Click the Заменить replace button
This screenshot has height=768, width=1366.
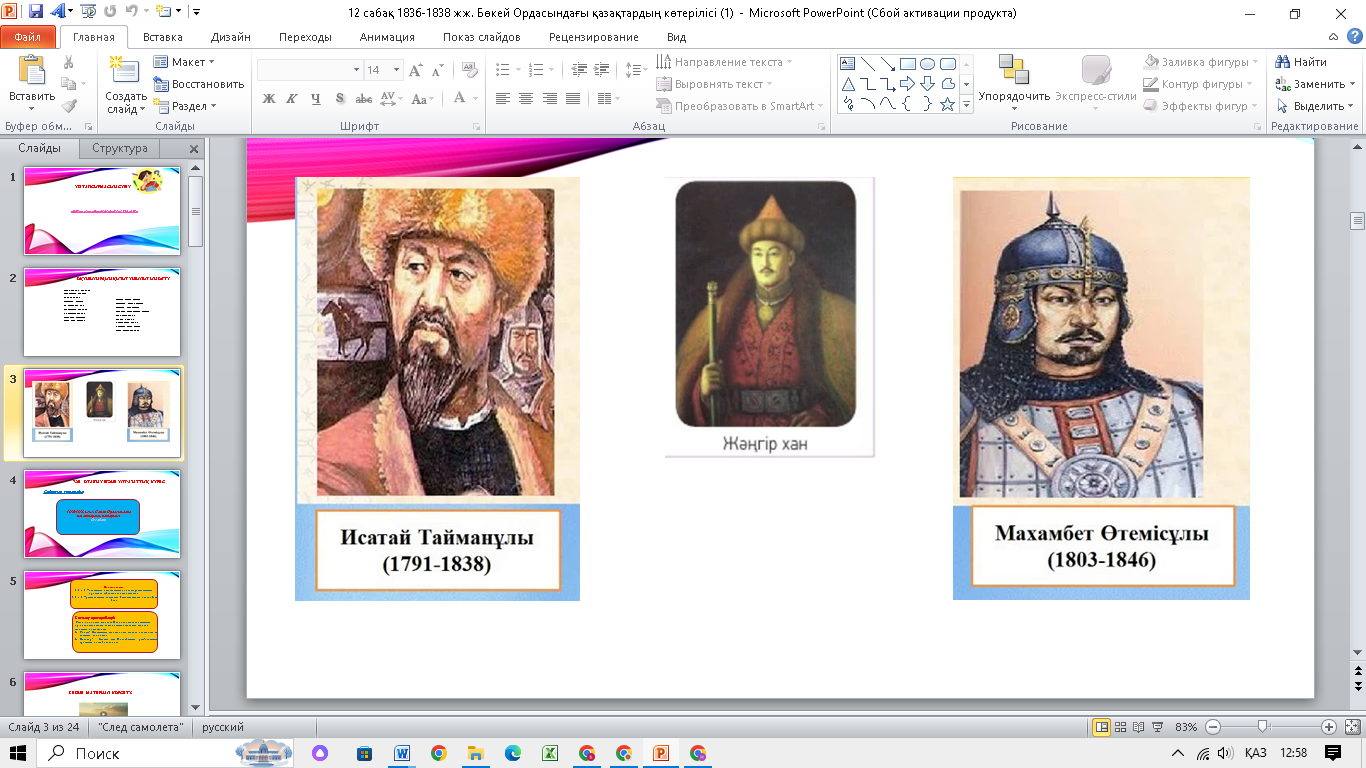pos(1313,84)
